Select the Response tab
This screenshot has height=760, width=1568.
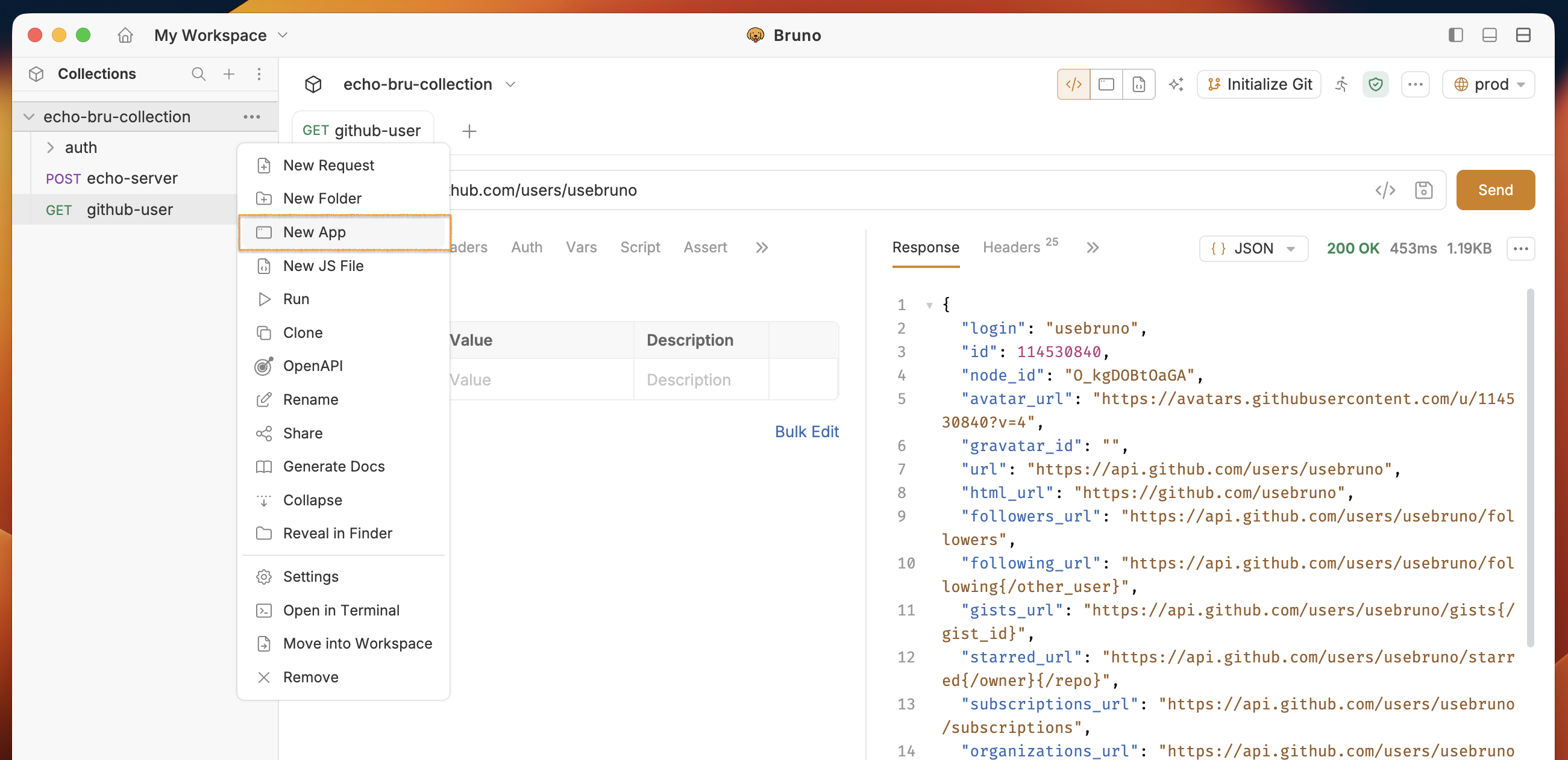(925, 248)
